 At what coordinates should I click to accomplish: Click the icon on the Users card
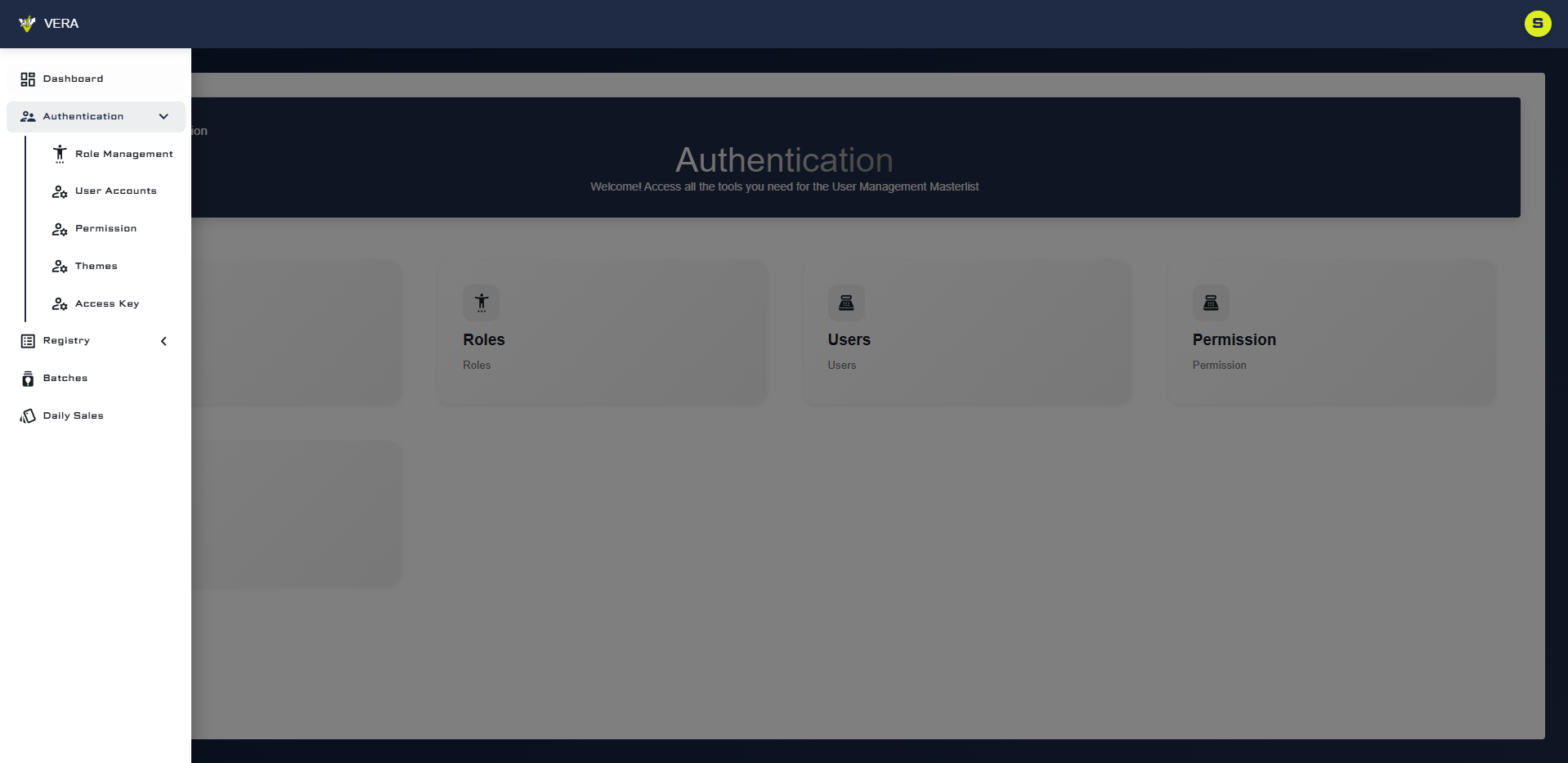(847, 303)
